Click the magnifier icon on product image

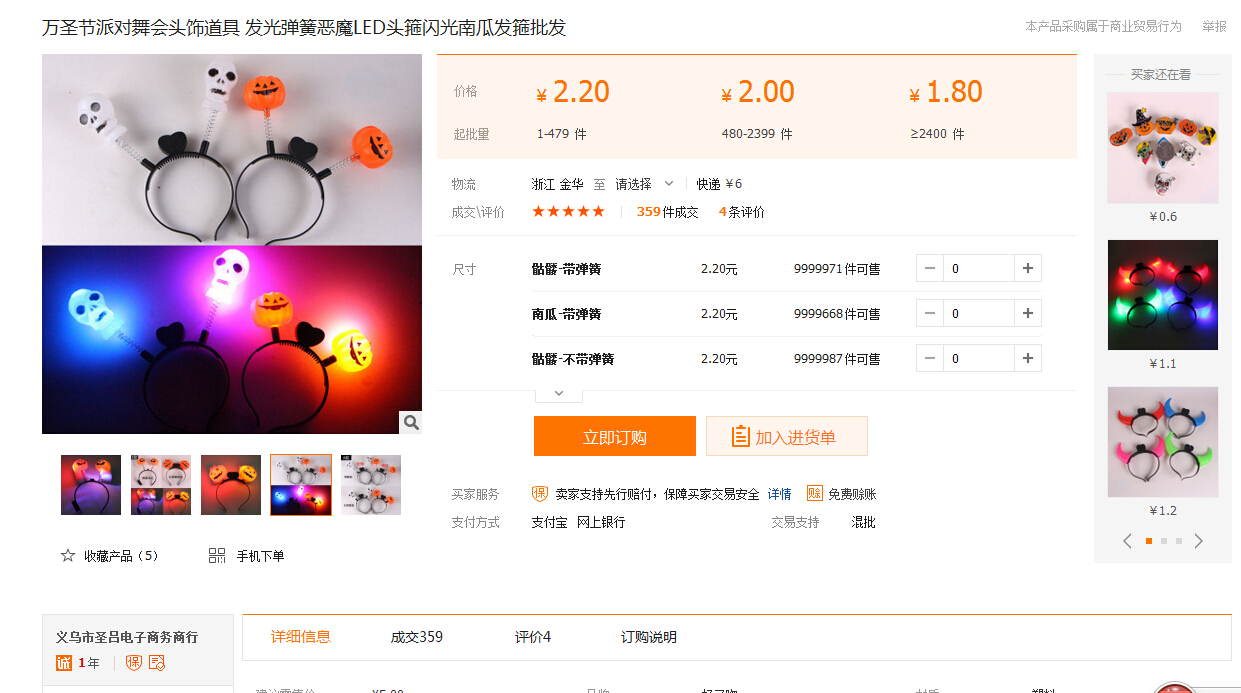411,423
